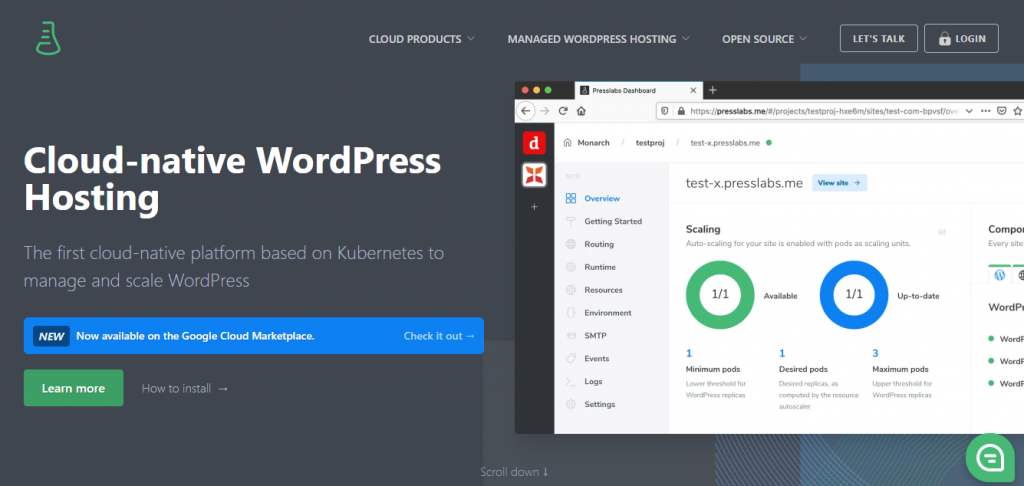Click the Events tag icon in sidebar
This screenshot has width=1024, height=486.
click(x=571, y=358)
